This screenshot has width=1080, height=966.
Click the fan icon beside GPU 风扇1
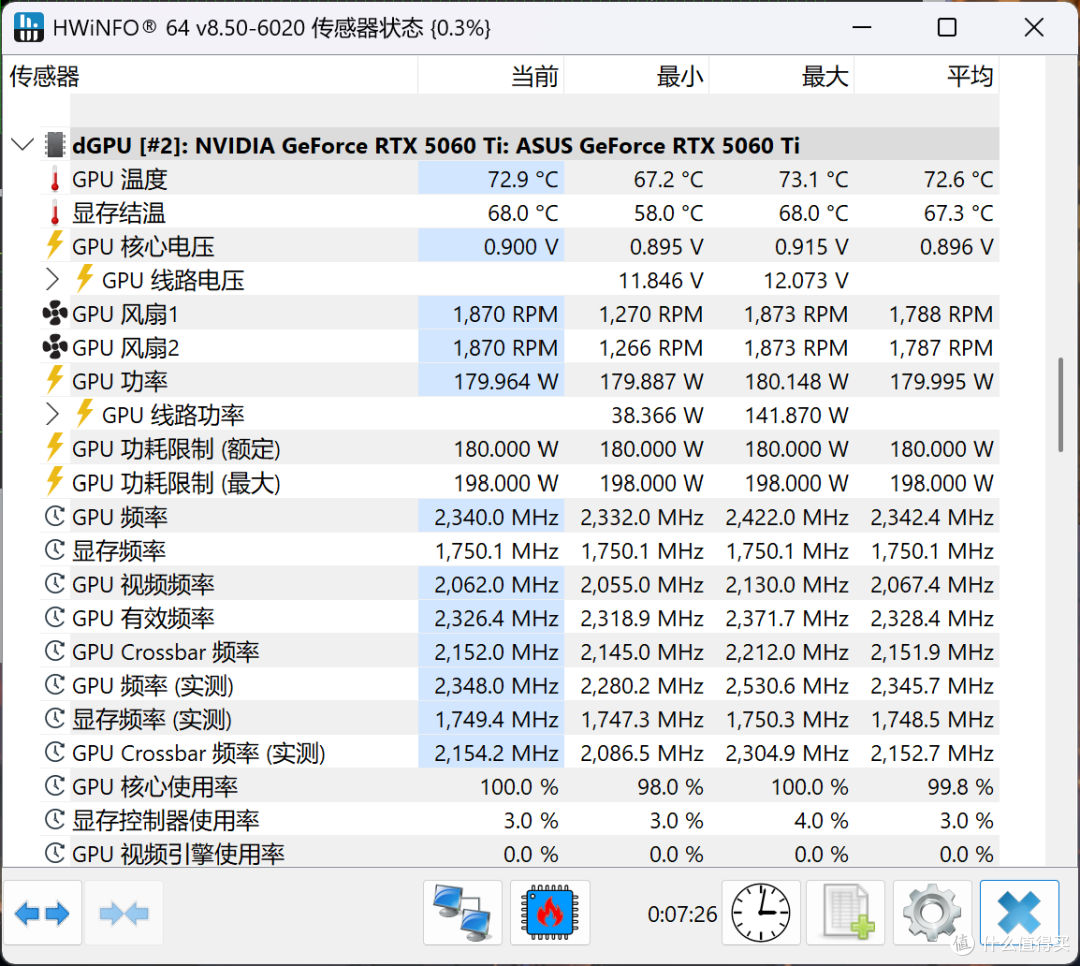point(55,314)
